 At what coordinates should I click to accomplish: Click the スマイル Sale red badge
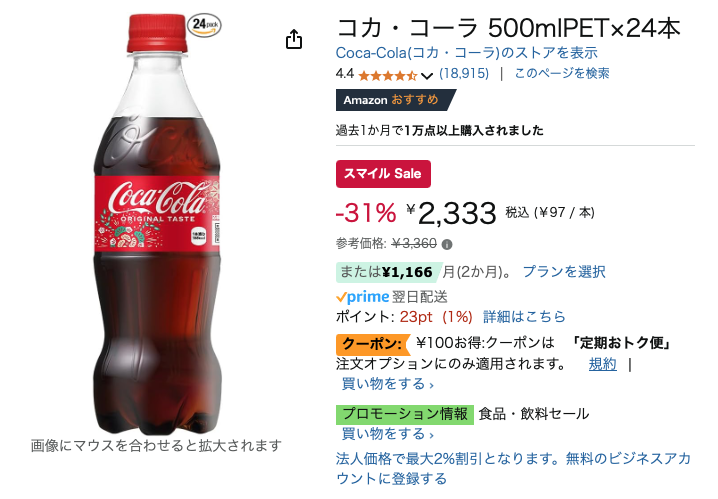383,174
